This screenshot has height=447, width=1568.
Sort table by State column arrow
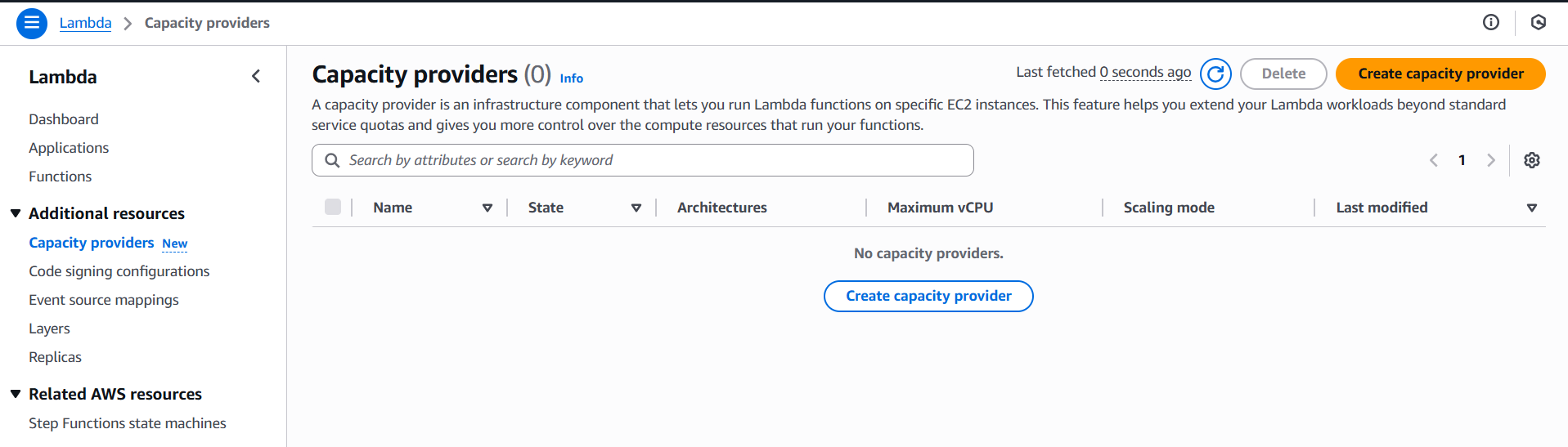[636, 208]
